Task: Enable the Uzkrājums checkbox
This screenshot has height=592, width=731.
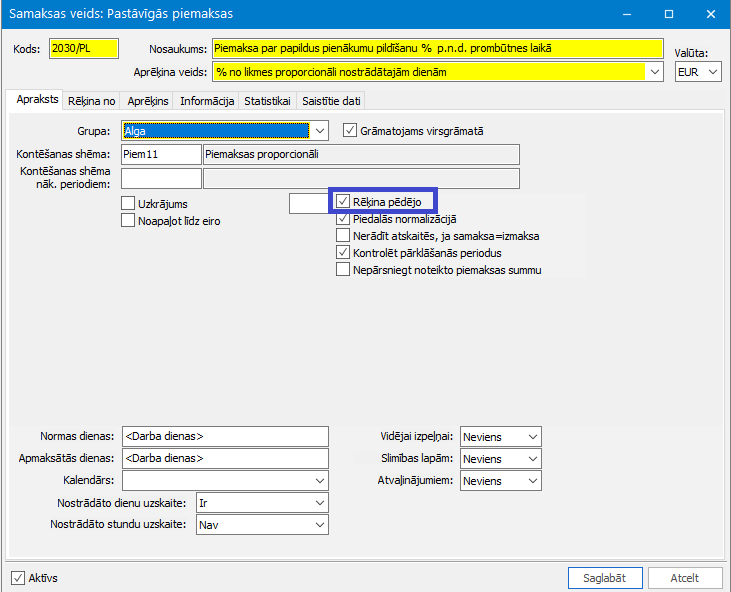Action: 128,203
